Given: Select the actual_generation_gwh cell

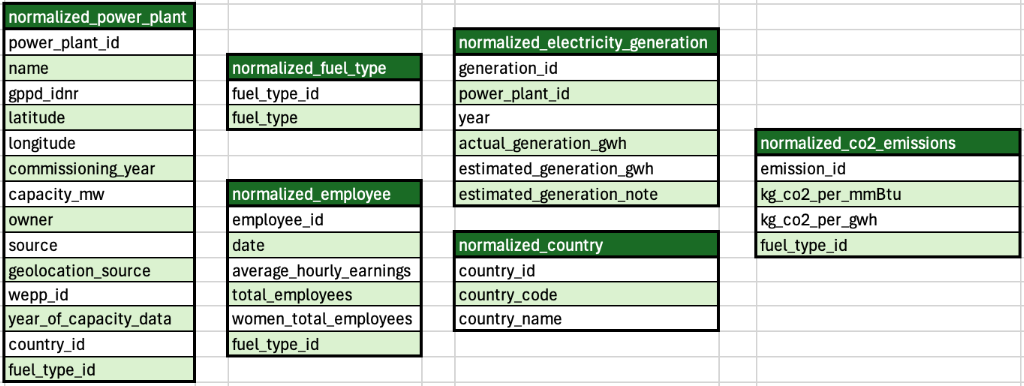Looking at the screenshot, I should pos(586,143).
